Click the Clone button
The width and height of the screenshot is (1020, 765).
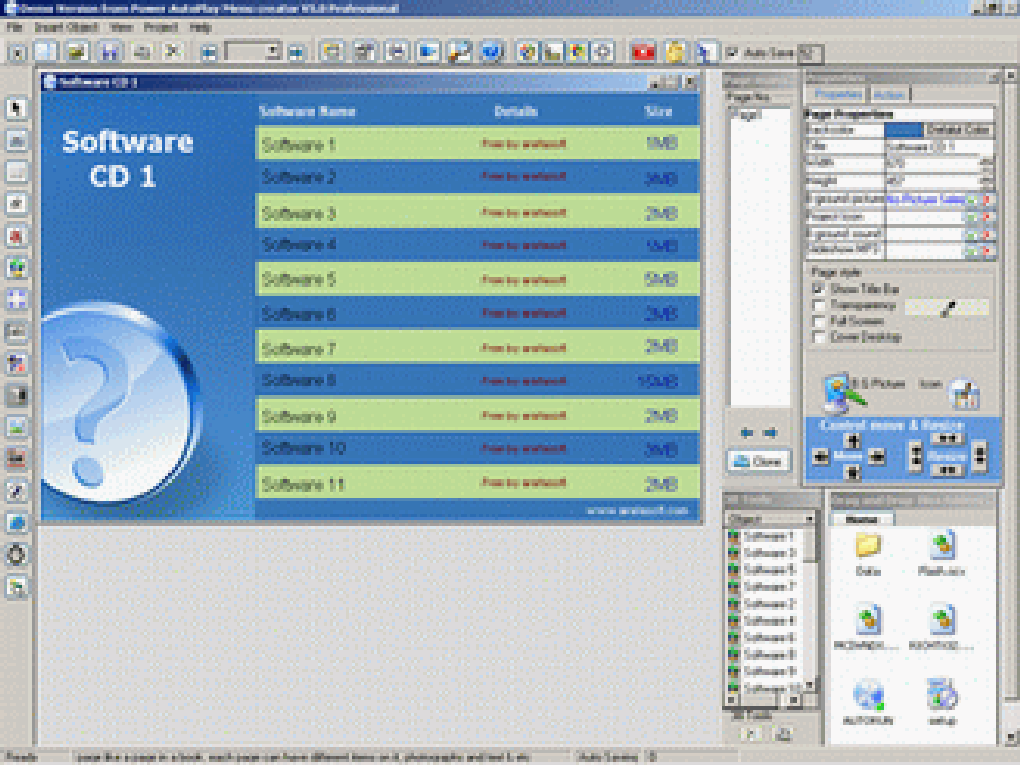[x=759, y=461]
